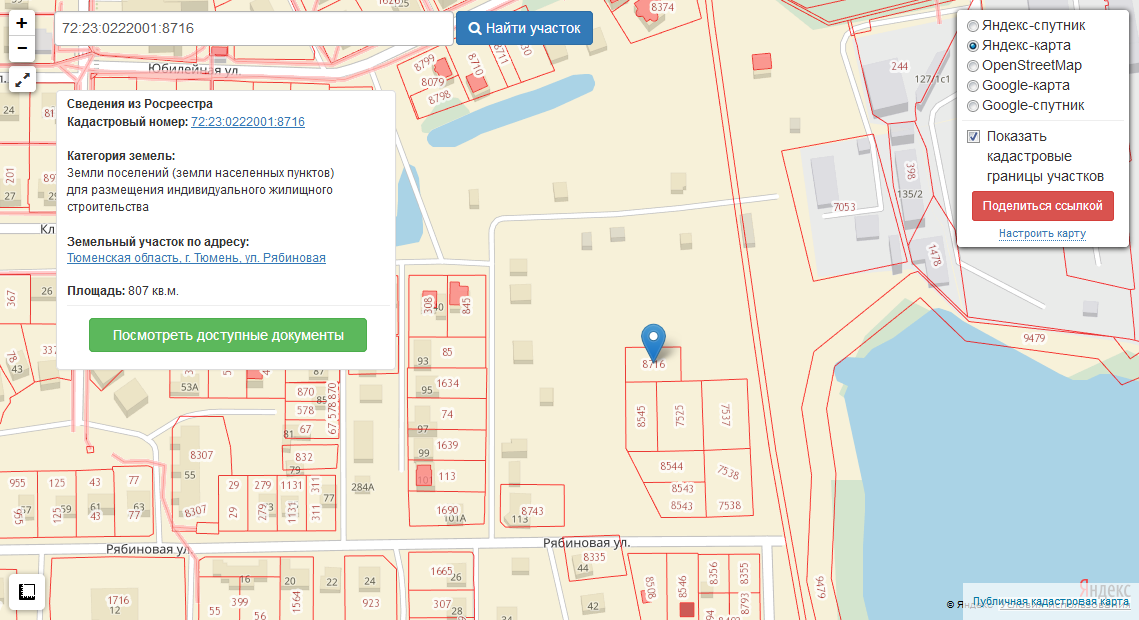The height and width of the screenshot is (620, 1139).
Task: Open cadastral number link 72:23:0222001:8716
Action: pyautogui.click(x=248, y=122)
